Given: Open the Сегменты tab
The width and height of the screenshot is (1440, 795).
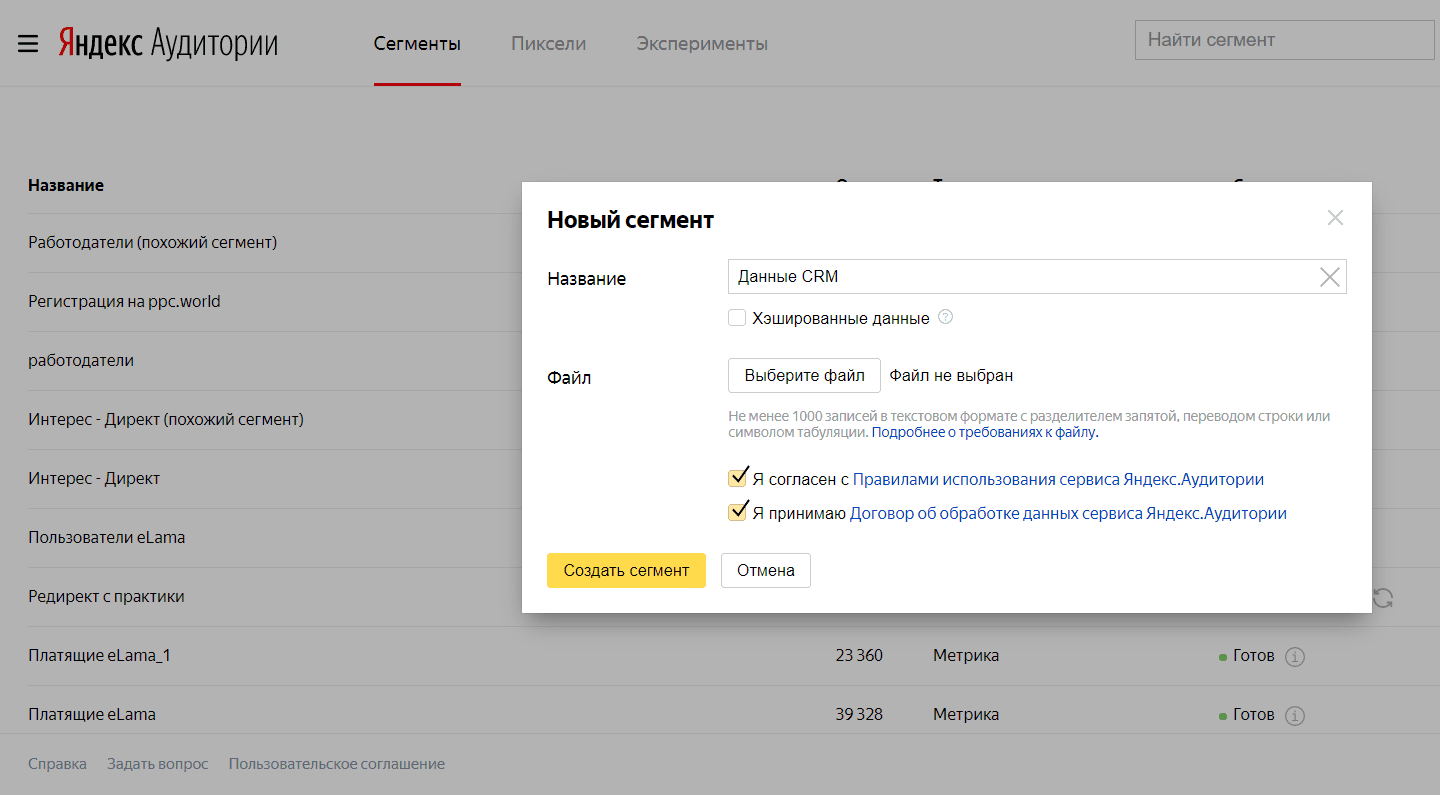Looking at the screenshot, I should point(417,44).
